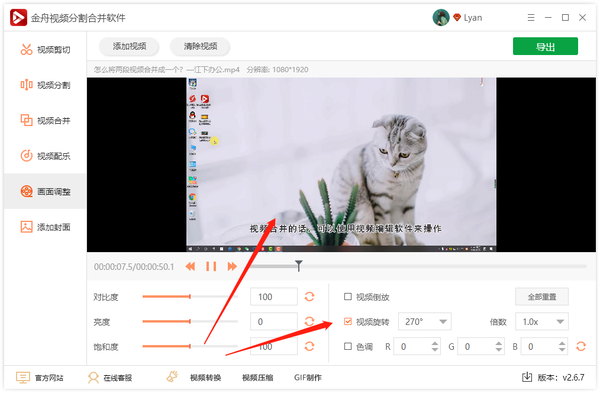Click the 视频分割 split icon

(26, 85)
